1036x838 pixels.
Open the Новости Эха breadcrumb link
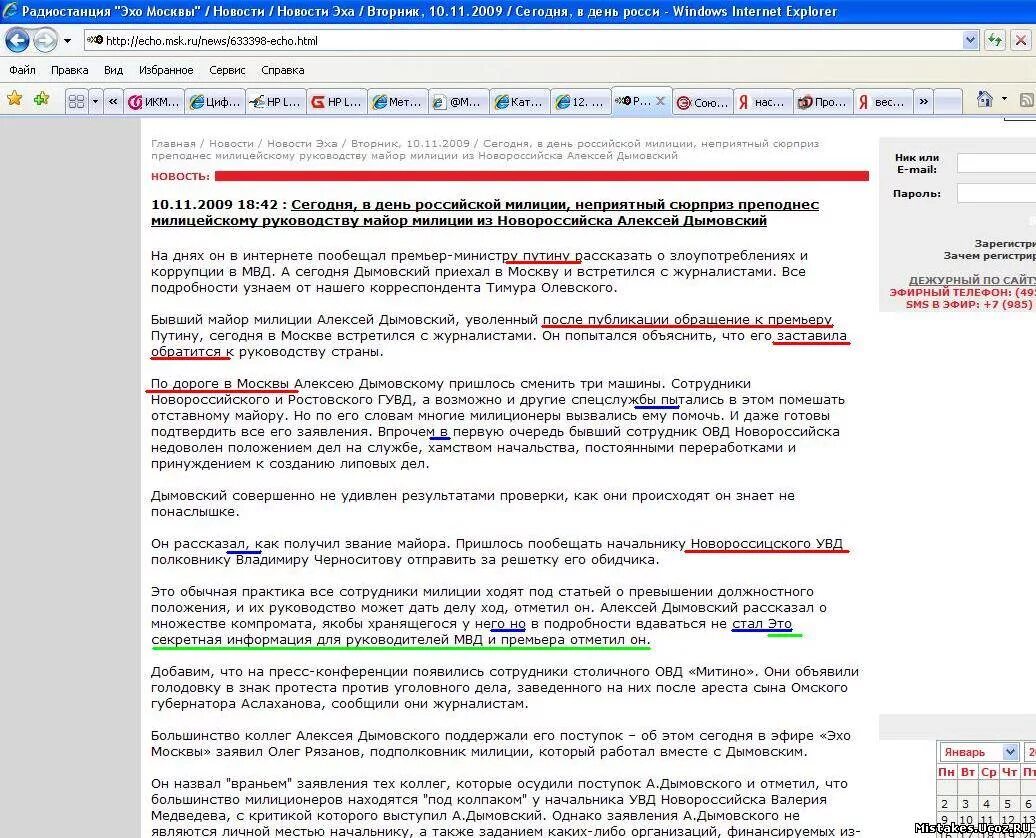(x=302, y=143)
